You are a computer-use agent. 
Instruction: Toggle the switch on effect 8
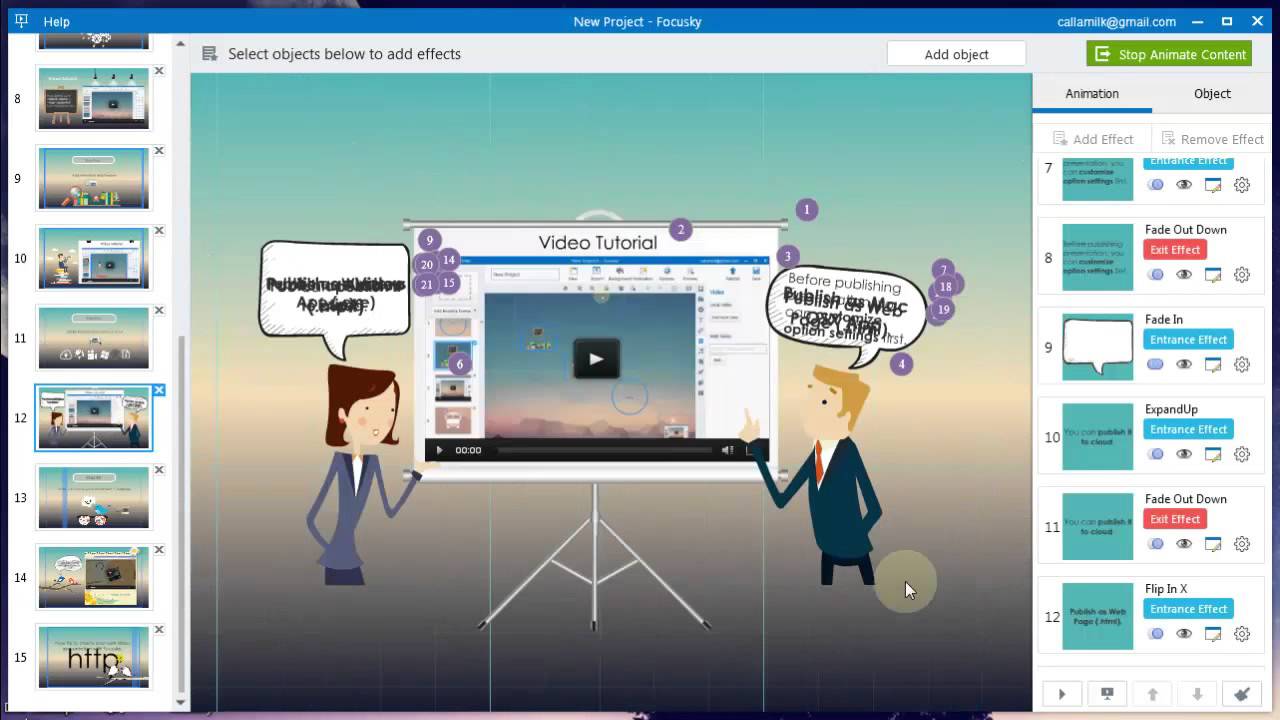tap(1155, 275)
